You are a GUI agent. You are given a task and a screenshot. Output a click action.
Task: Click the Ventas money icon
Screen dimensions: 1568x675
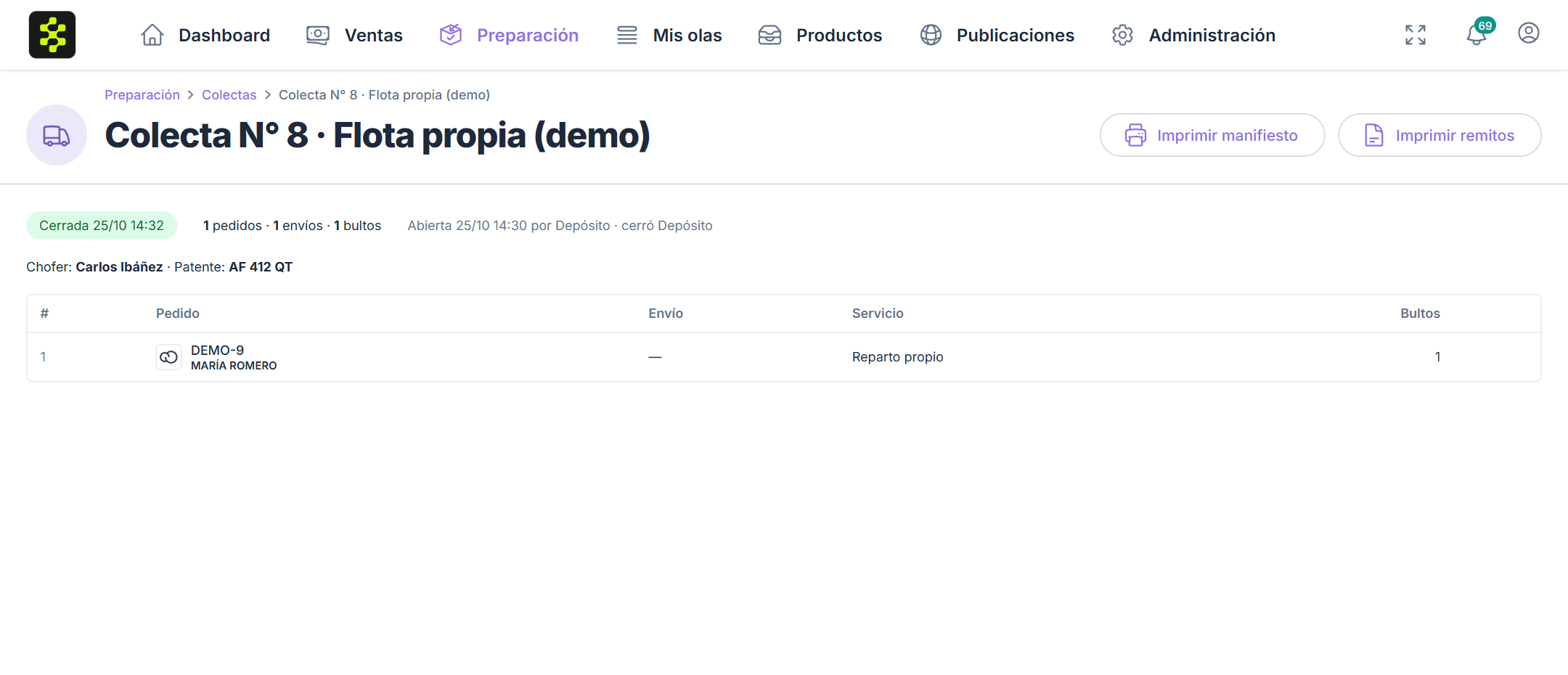tap(318, 35)
